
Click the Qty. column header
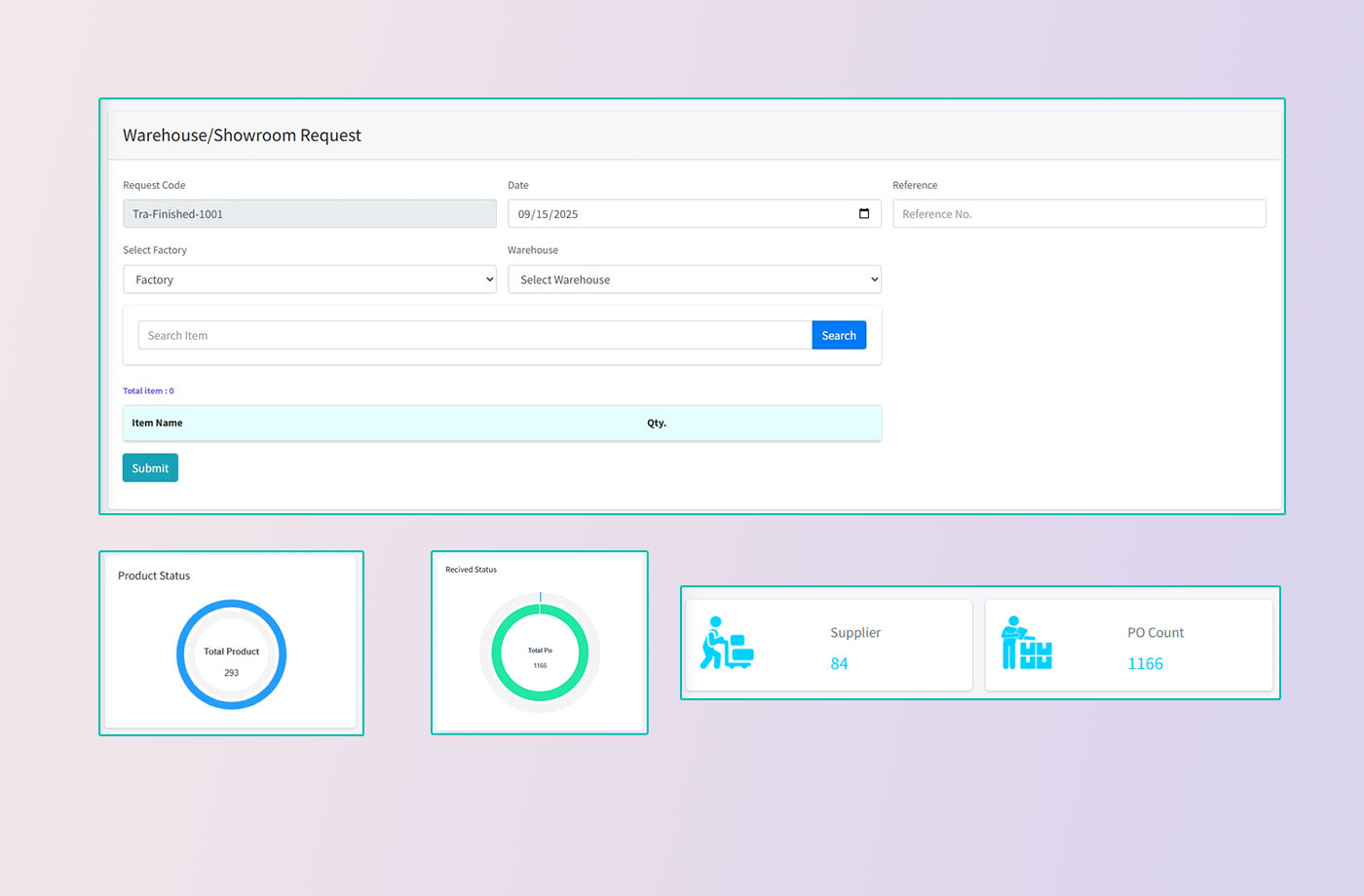(657, 423)
